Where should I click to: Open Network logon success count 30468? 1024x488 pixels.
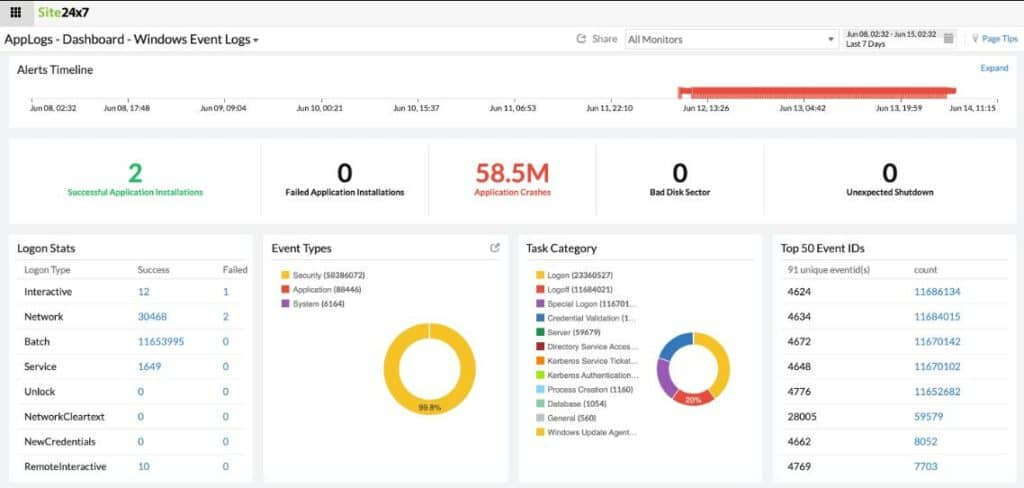point(152,317)
